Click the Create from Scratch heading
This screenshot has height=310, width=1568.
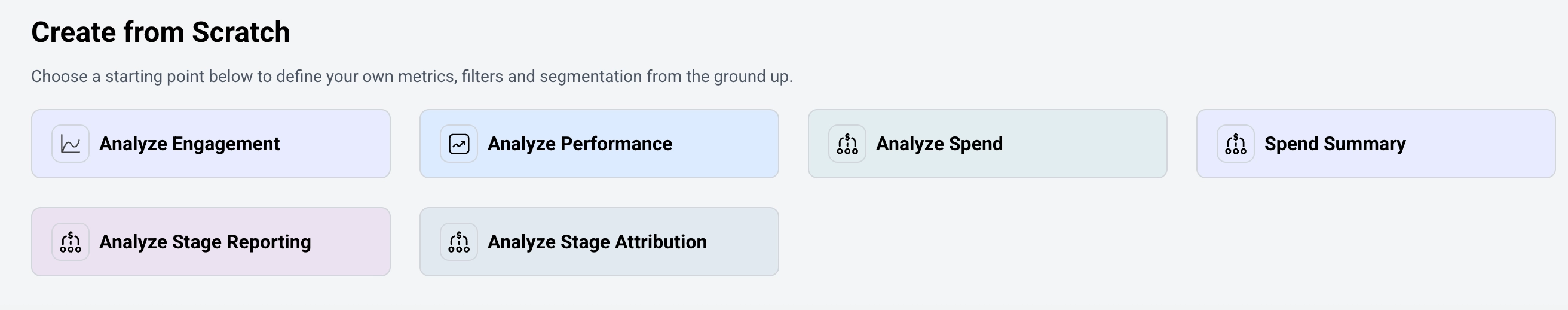point(161,32)
